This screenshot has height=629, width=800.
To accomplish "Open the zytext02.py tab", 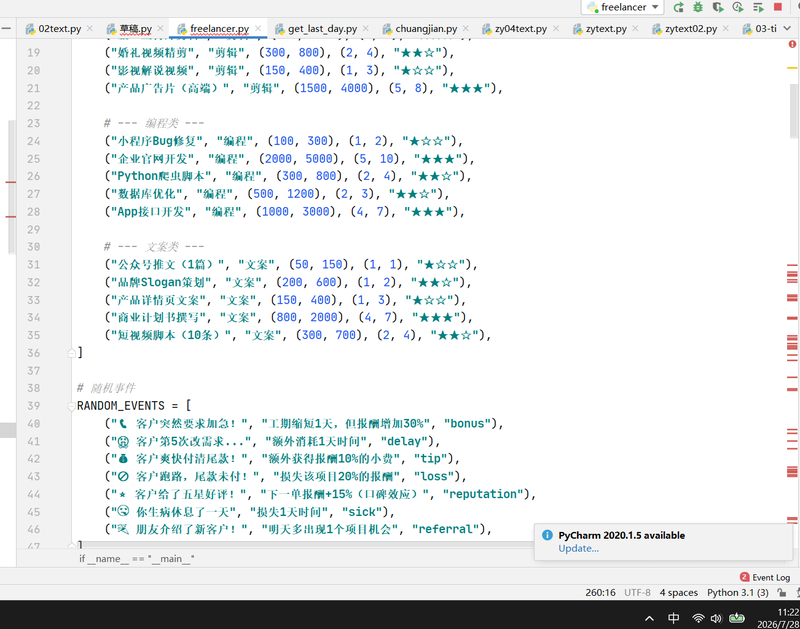I will (691, 29).
